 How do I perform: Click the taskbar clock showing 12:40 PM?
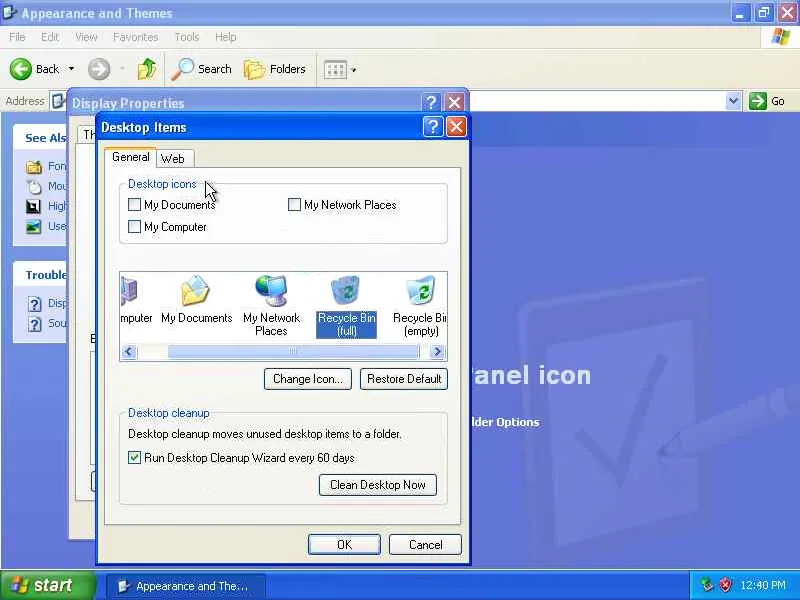763,585
